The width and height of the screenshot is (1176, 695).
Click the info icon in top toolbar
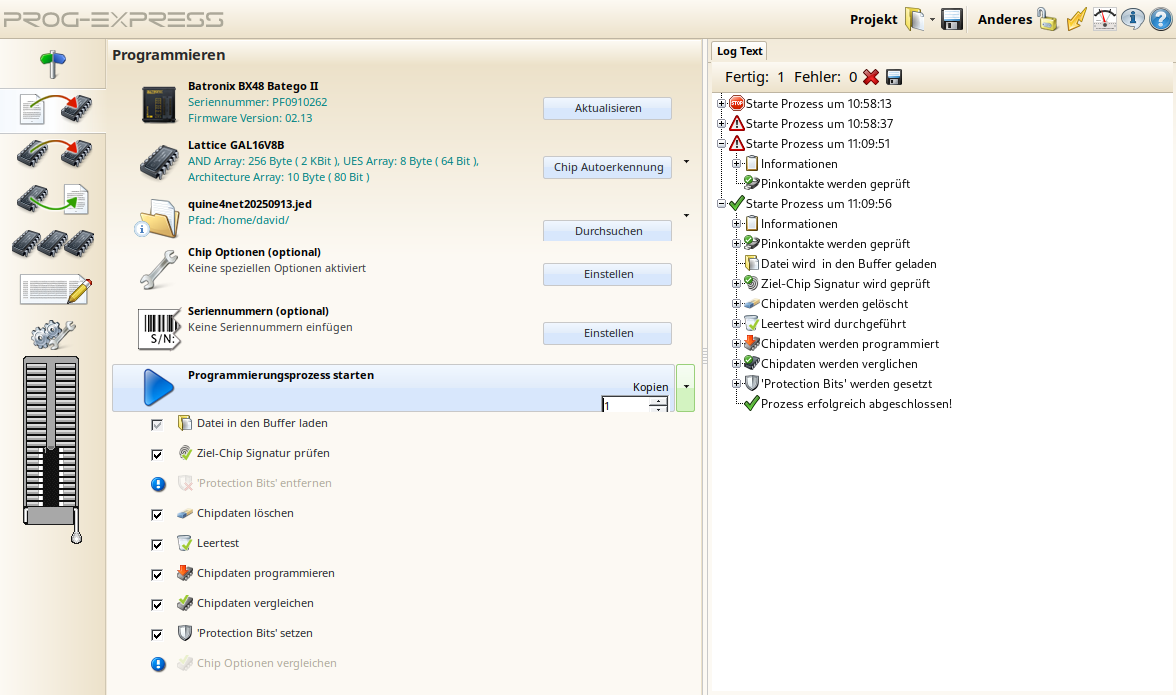(x=1132, y=19)
